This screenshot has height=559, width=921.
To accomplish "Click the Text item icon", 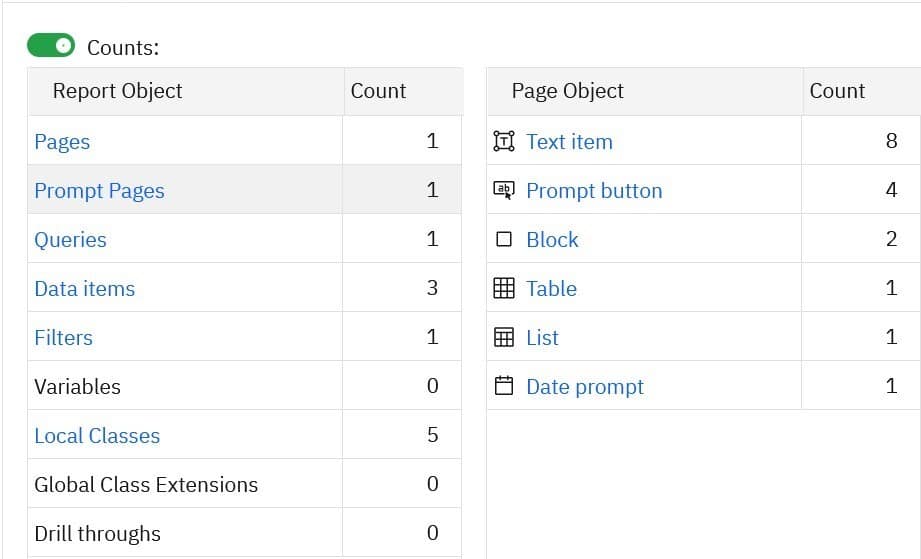I will click(504, 141).
